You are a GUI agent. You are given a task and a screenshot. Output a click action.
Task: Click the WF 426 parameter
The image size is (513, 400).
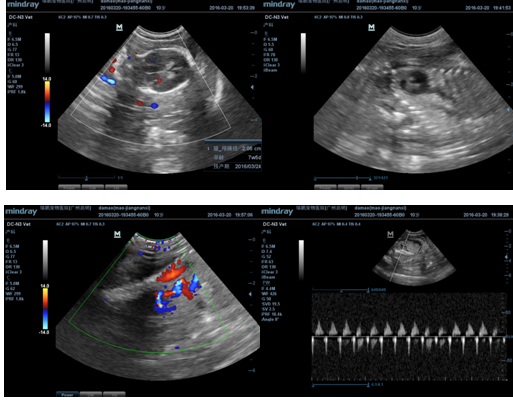pyautogui.click(x=269, y=294)
